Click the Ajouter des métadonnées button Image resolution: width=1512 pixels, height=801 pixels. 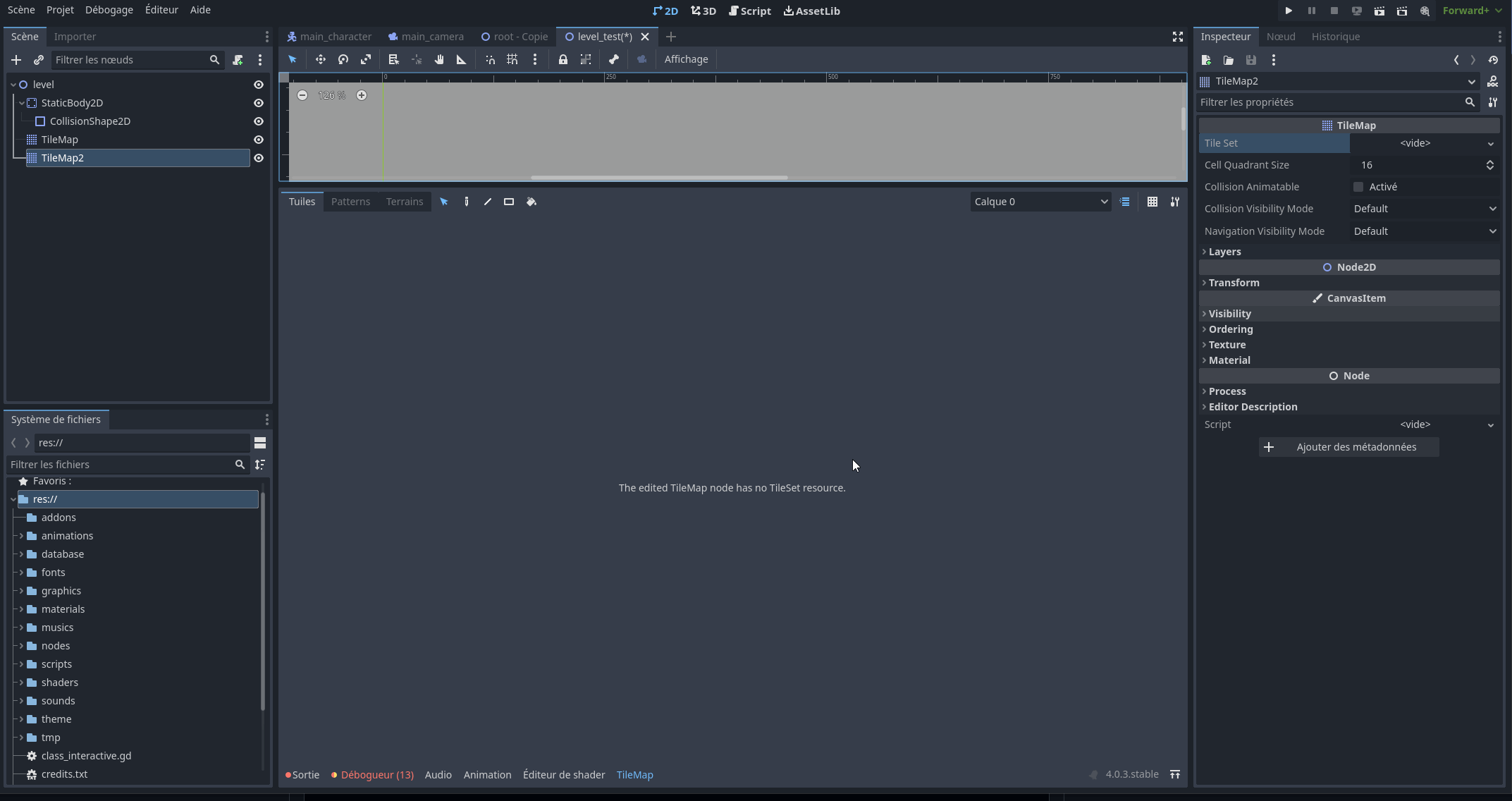1348,447
